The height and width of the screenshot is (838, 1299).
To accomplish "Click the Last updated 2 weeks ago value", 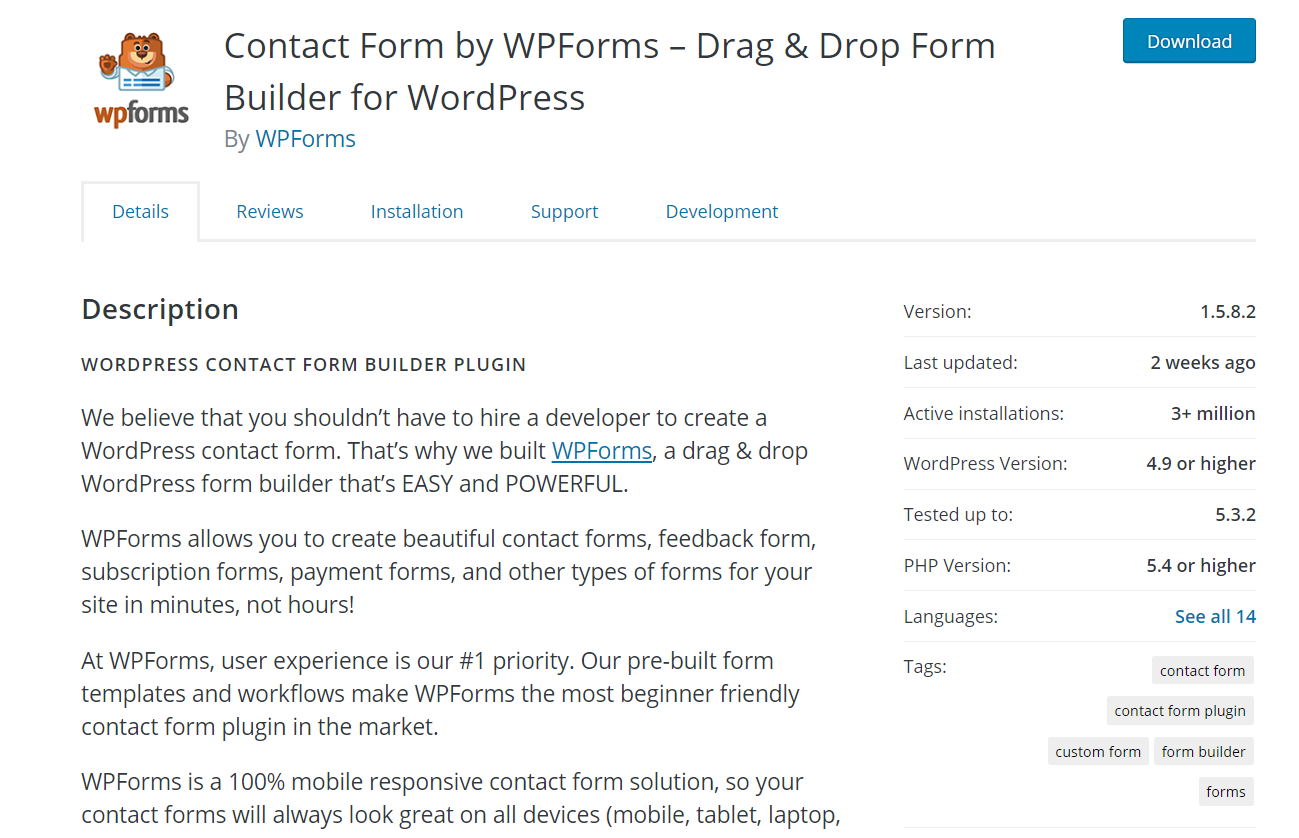I will click(1203, 362).
